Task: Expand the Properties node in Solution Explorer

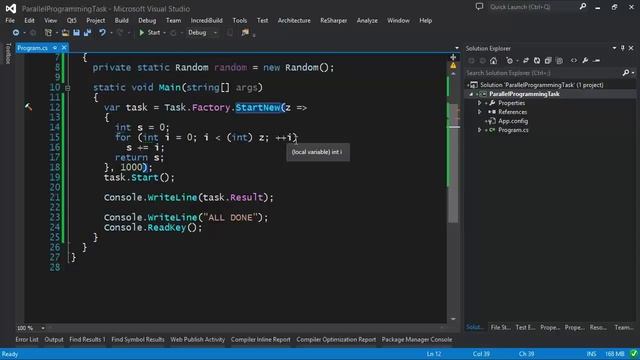Action: (480, 103)
